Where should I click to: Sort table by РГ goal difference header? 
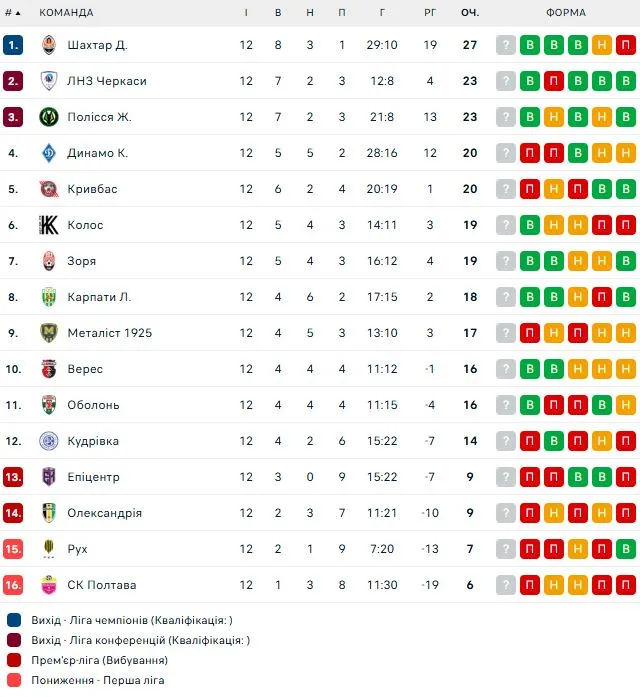coord(430,12)
